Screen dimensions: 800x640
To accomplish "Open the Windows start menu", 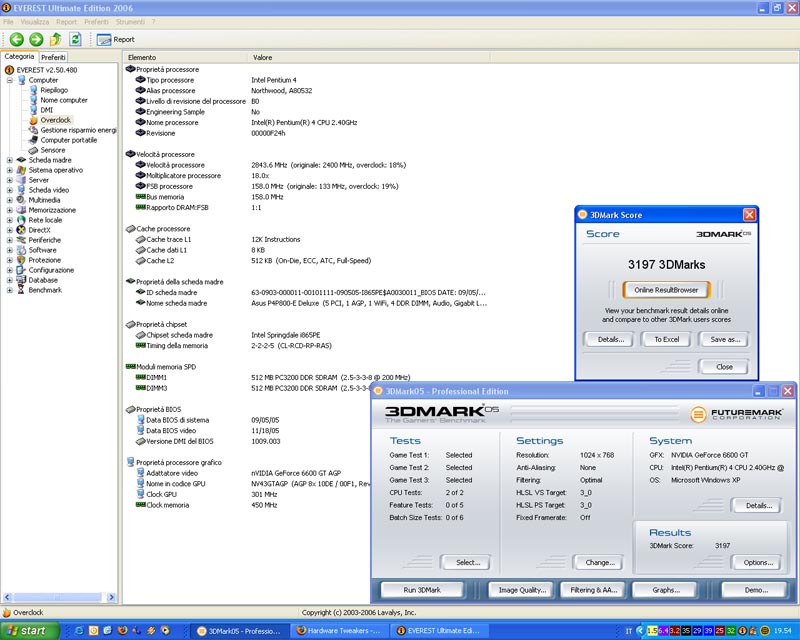I will coord(28,631).
